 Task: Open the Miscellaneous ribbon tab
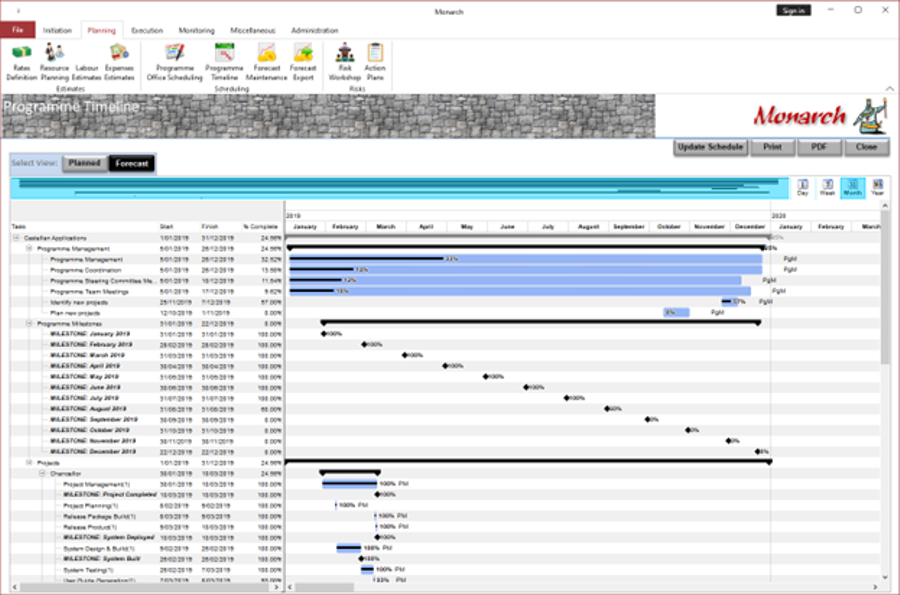click(253, 30)
